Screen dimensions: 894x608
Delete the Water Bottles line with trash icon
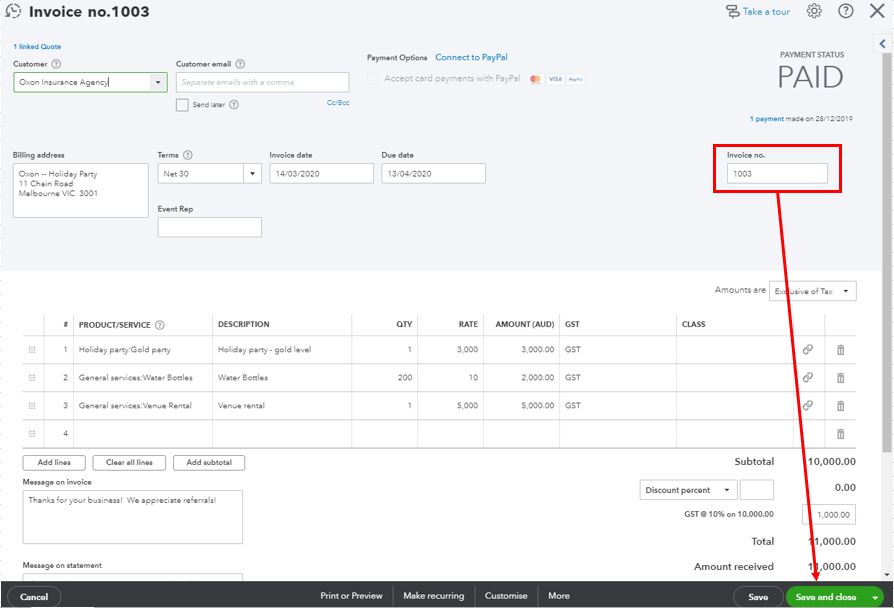(840, 378)
